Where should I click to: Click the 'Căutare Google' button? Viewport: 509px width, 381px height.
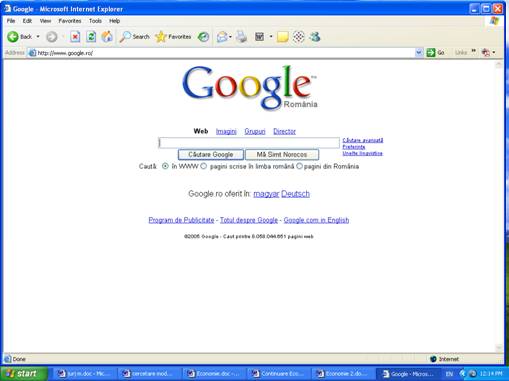211,155
